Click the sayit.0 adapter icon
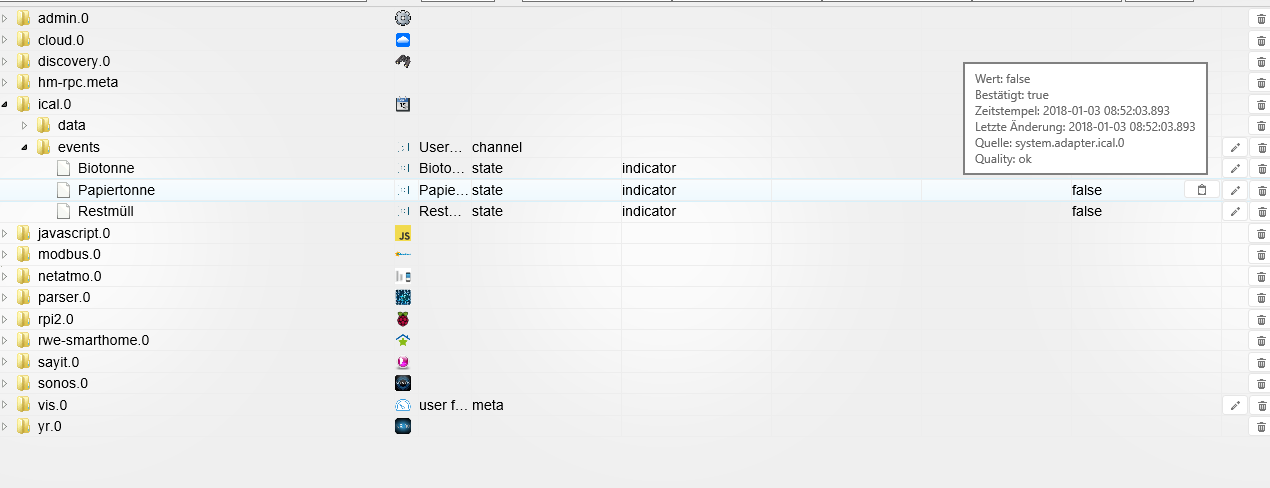1270x488 pixels. pos(403,362)
